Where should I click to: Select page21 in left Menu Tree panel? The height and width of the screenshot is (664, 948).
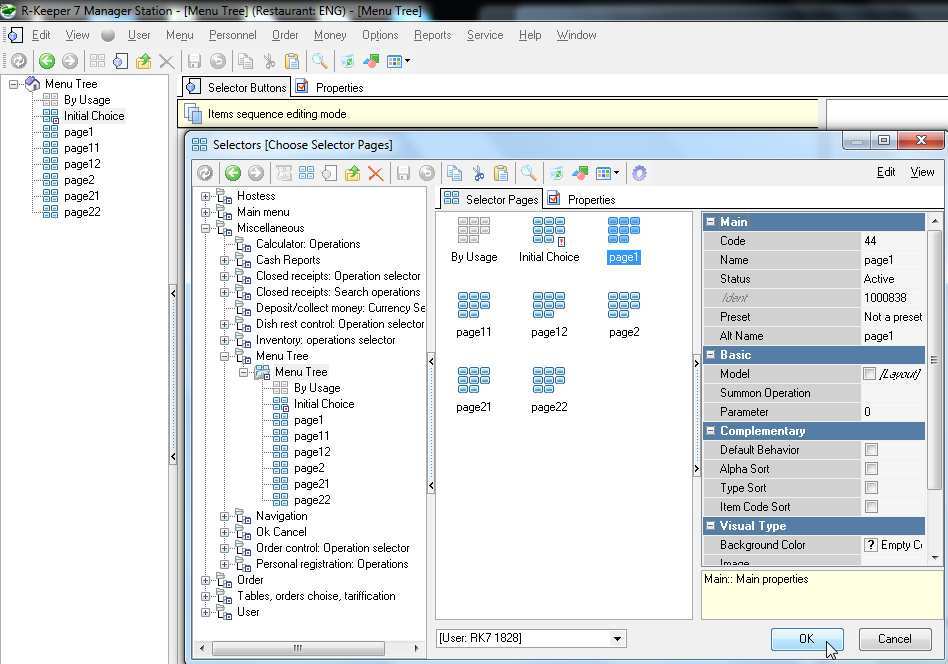coord(82,196)
